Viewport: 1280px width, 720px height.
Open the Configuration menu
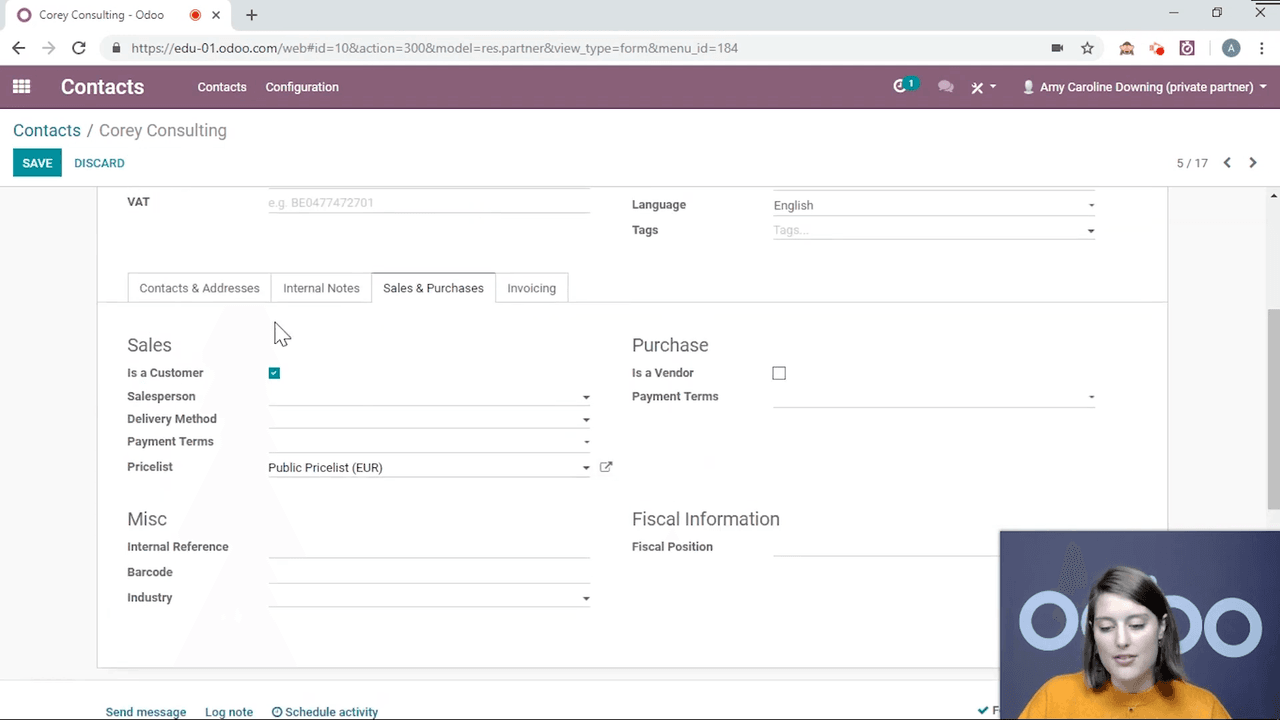(x=302, y=87)
